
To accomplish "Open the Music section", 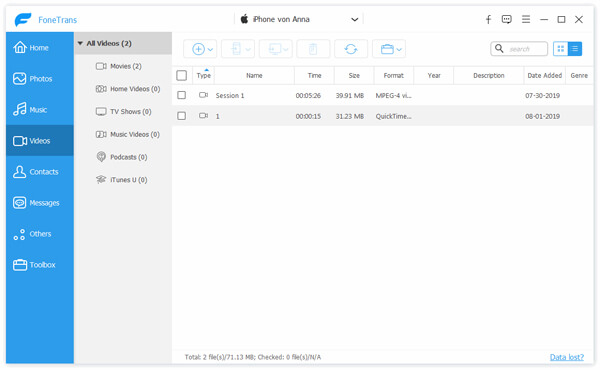I will click(x=39, y=110).
